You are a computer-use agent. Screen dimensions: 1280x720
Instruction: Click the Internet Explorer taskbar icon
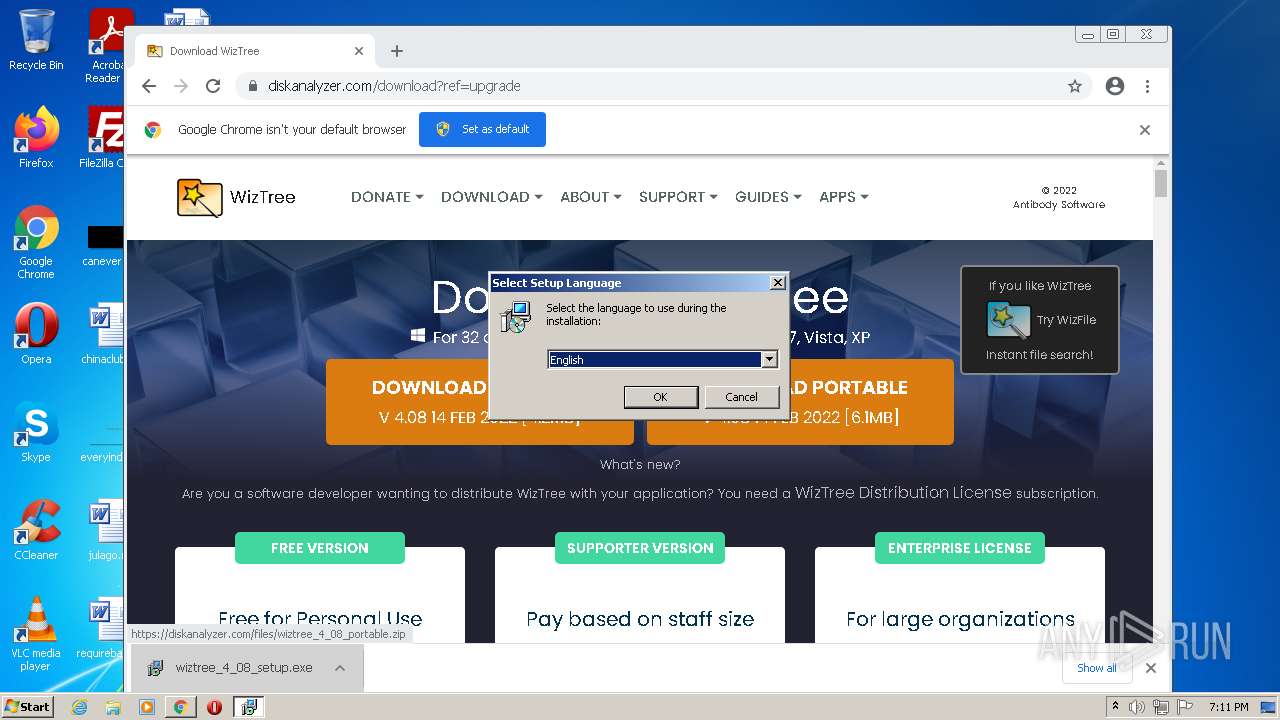click(80, 707)
